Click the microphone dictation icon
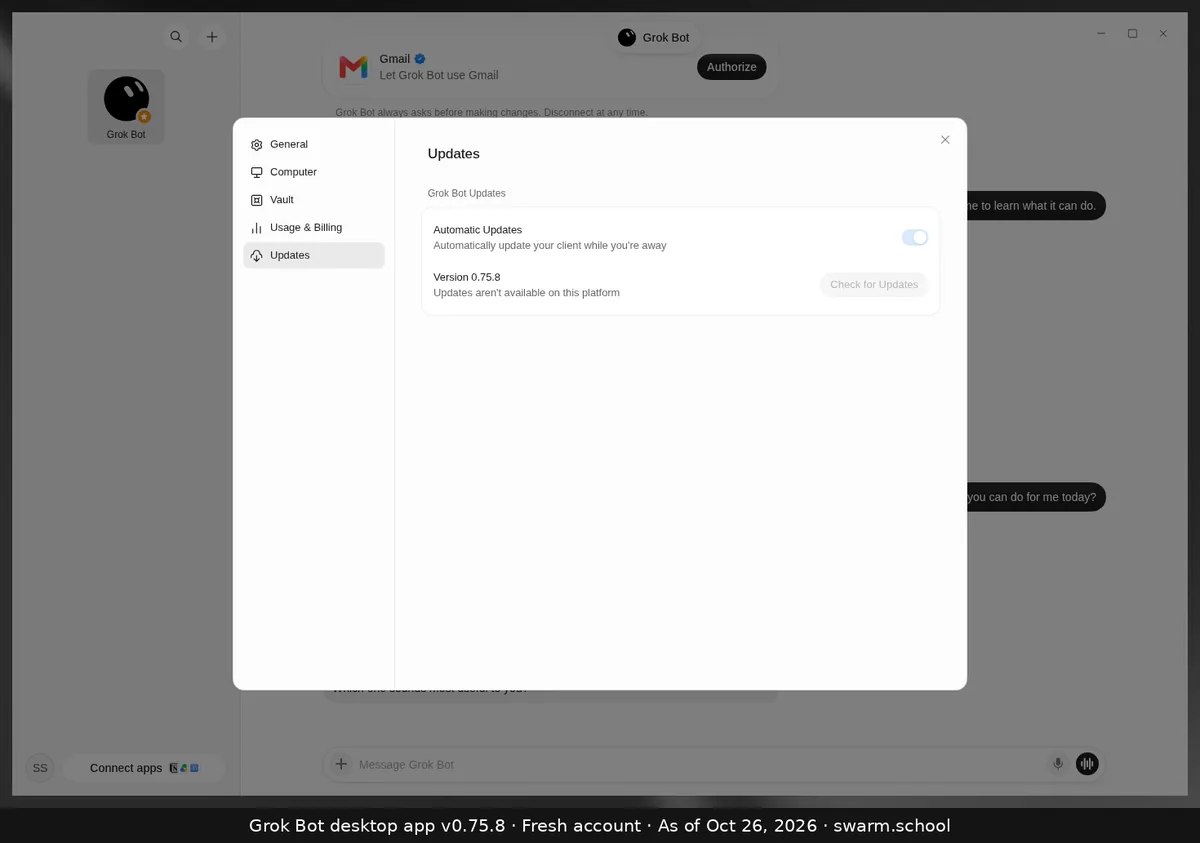The image size is (1200, 843). [1058, 764]
